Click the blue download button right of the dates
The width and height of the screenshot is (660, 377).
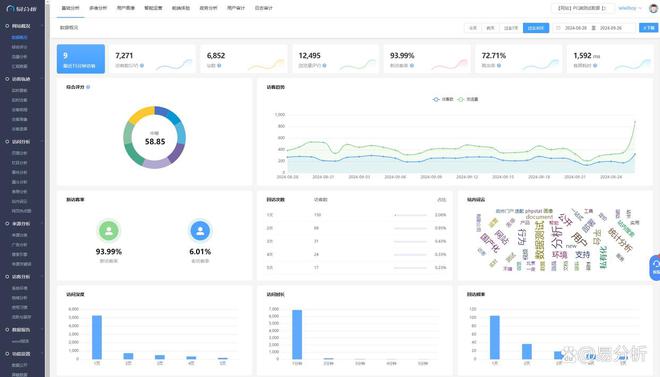tap(649, 28)
